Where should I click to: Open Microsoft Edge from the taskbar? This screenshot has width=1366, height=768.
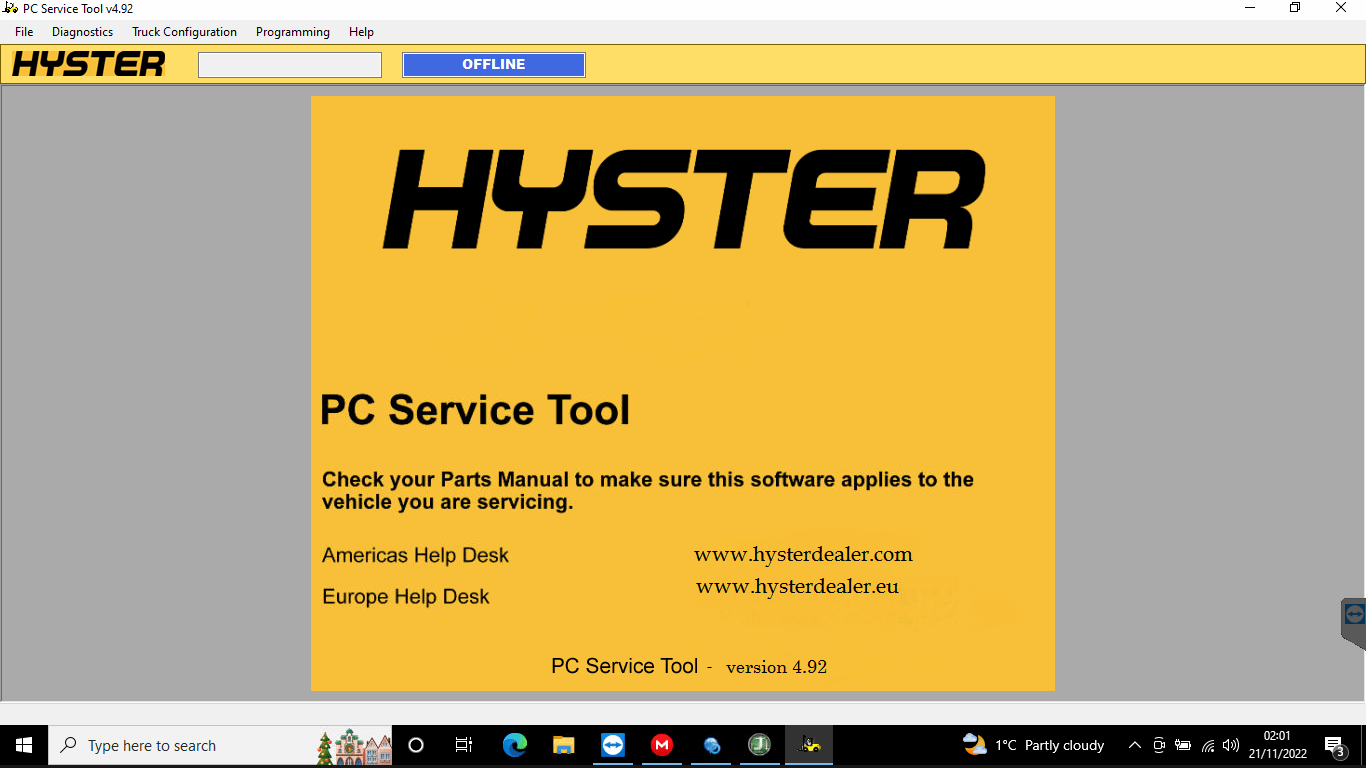(515, 745)
